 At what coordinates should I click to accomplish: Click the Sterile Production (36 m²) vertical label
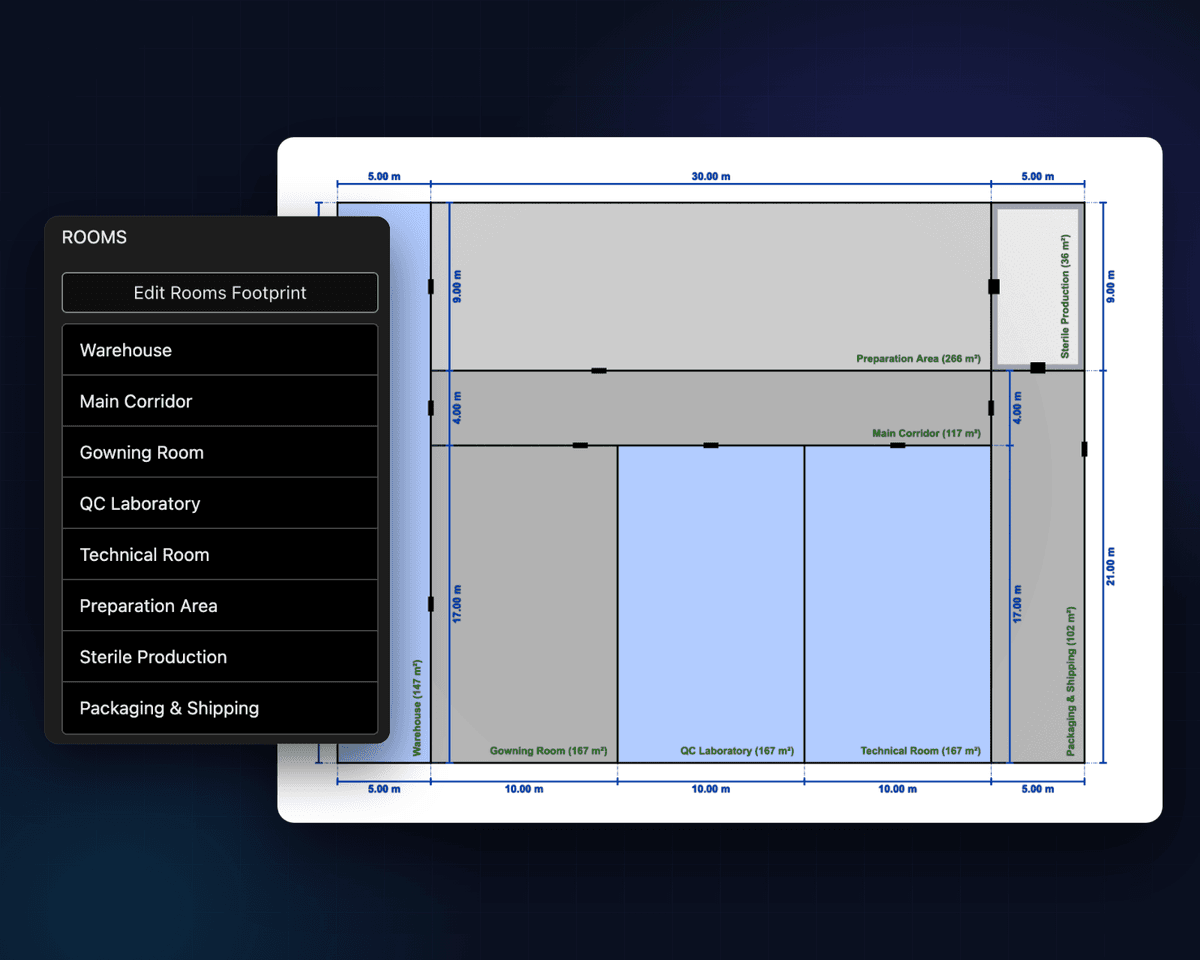click(1065, 297)
